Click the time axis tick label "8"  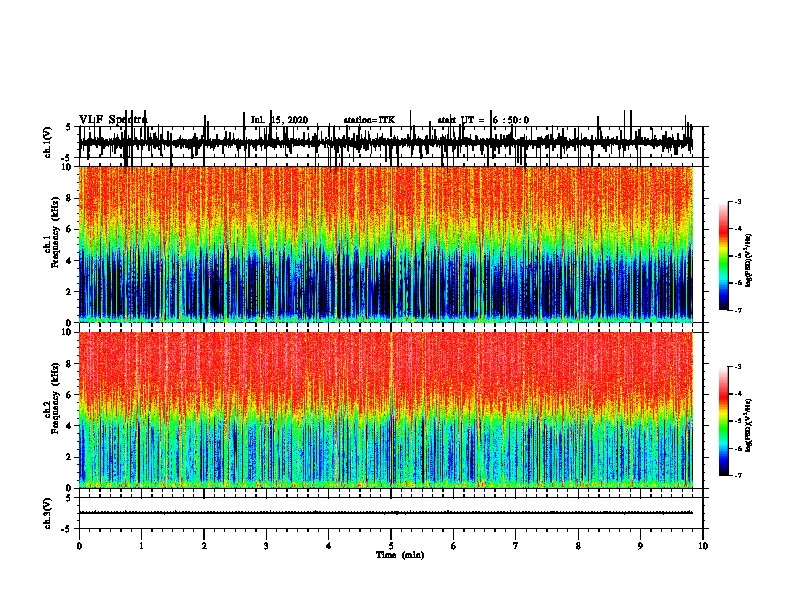(578, 546)
